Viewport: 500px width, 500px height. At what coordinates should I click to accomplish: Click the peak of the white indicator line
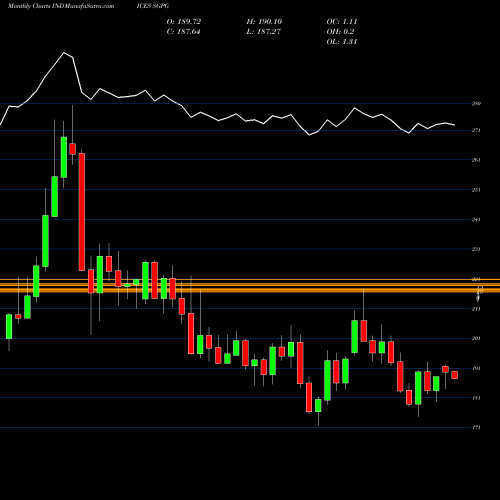(x=64, y=53)
